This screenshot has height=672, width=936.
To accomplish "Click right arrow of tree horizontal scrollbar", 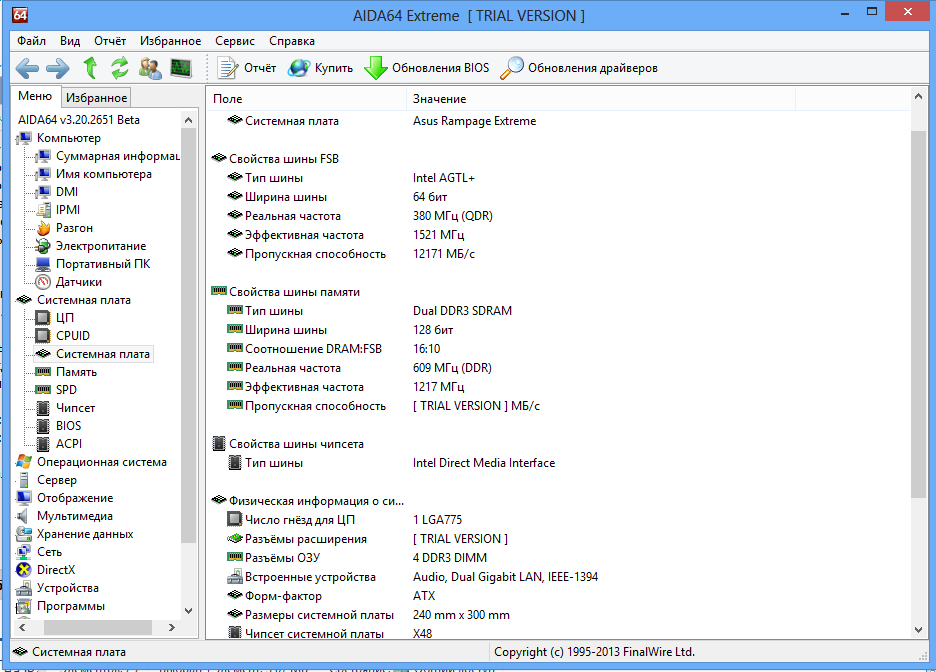I will (x=172, y=627).
